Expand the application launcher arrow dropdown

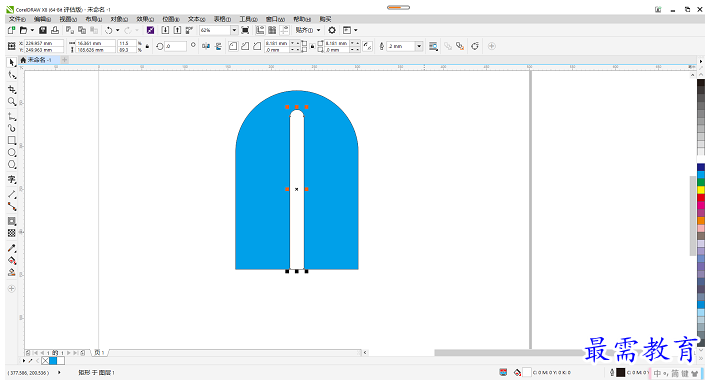(356, 30)
